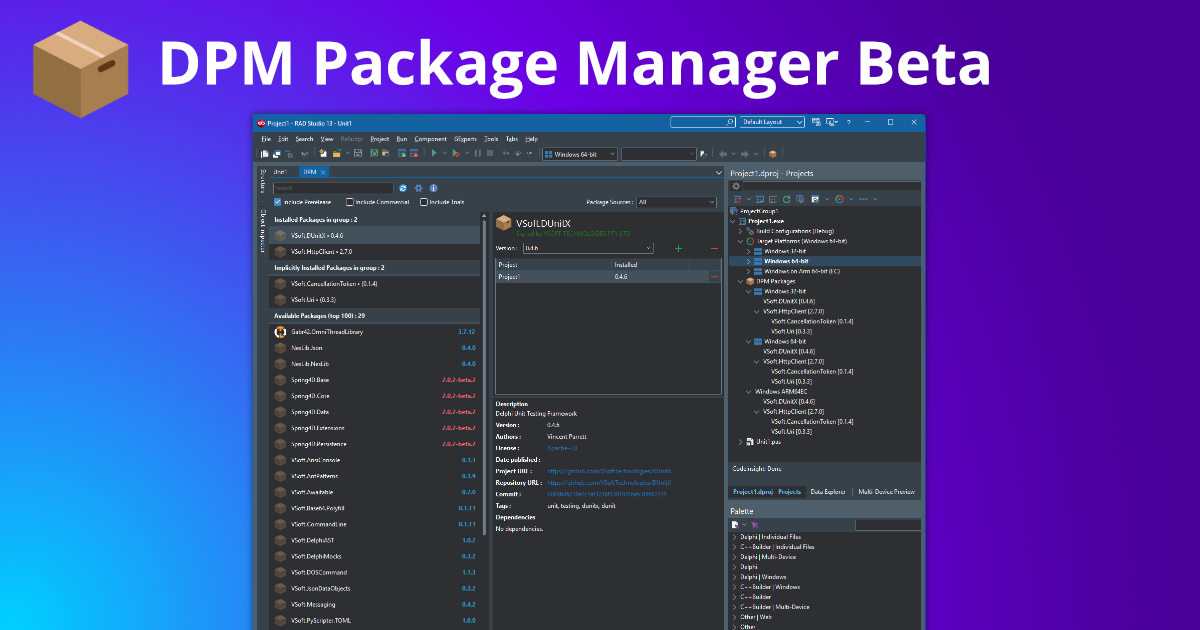Click the New items toolbar icon
Image resolution: width=1200 pixels, height=630 pixels.
[323, 153]
